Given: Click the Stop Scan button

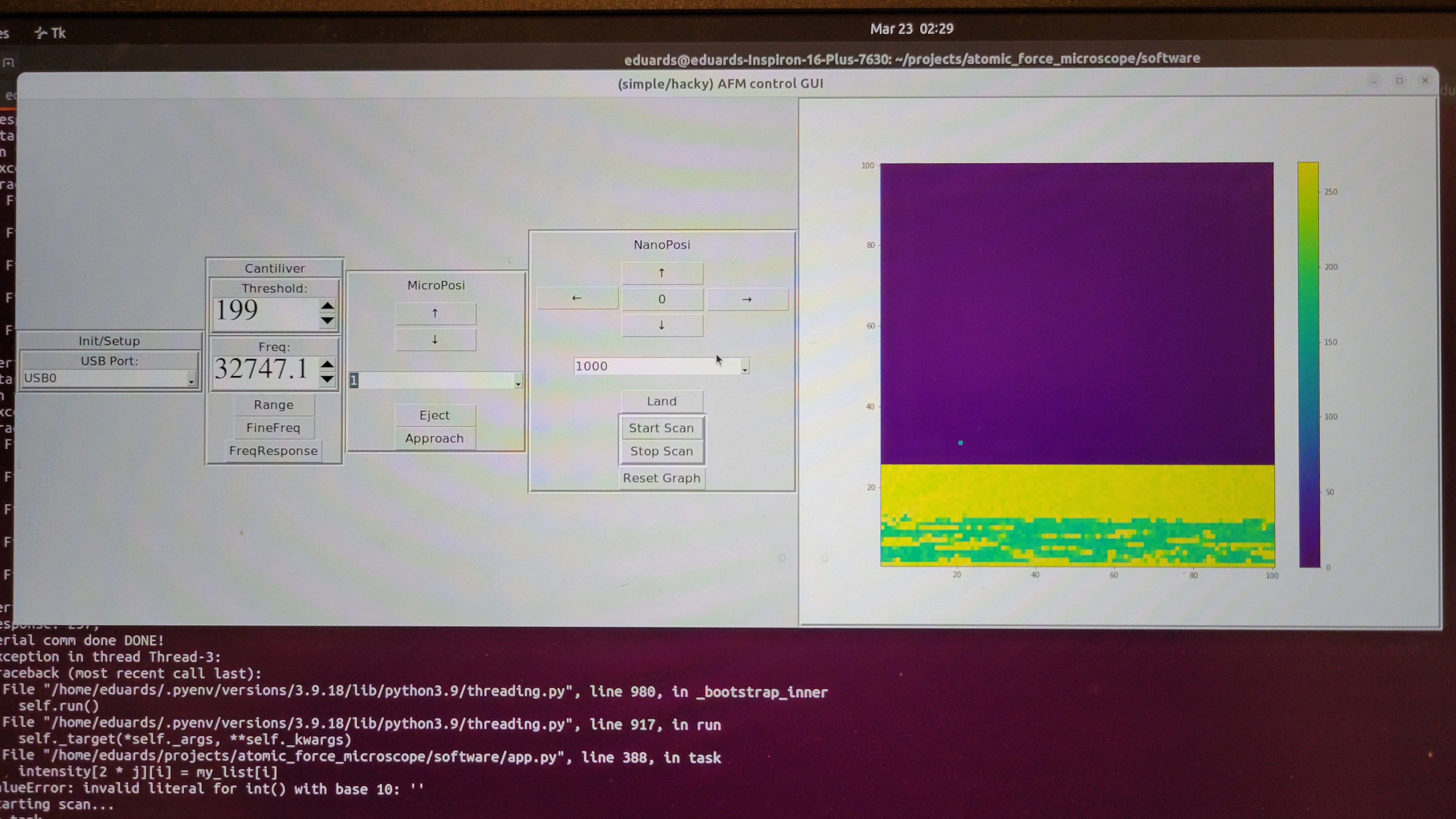Looking at the screenshot, I should click(661, 451).
